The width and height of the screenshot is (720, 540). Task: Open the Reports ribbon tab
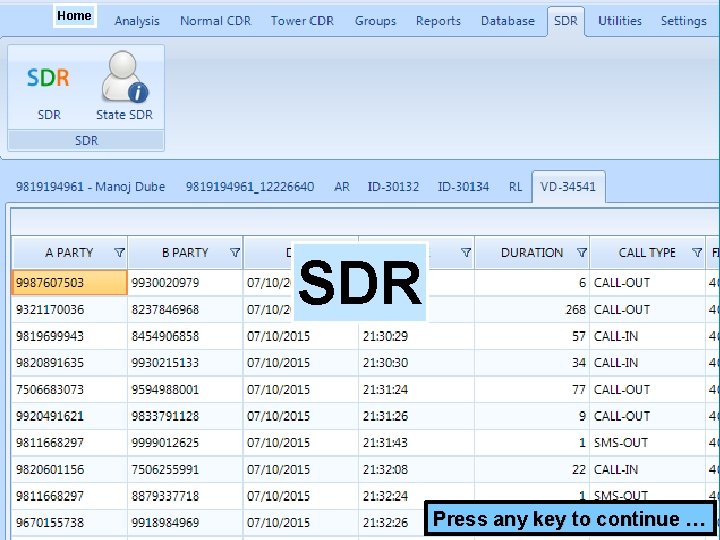tap(438, 21)
